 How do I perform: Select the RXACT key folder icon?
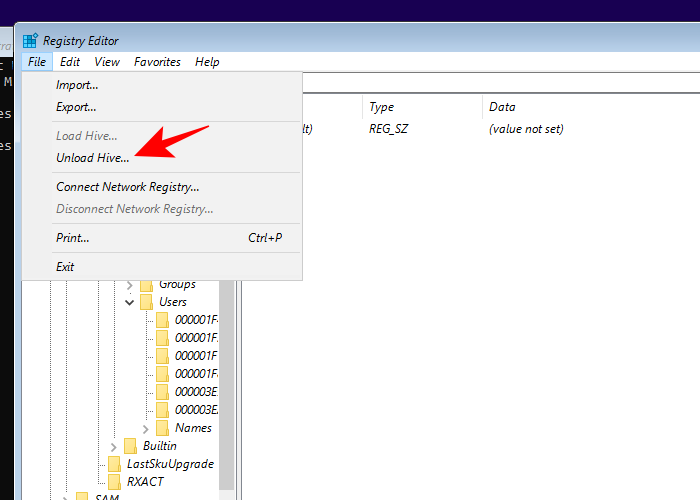(x=115, y=481)
